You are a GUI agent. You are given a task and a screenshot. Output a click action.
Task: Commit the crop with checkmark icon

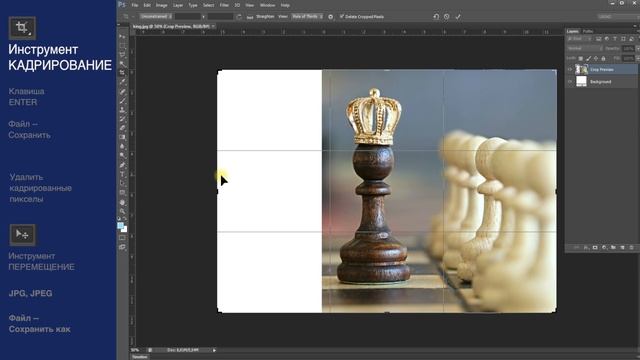tap(458, 17)
